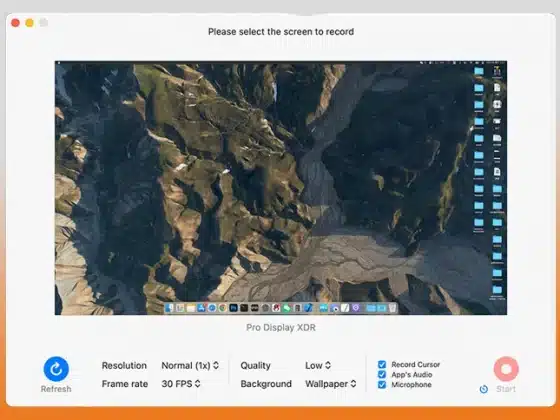This screenshot has width=560, height=420.
Task: Open the Resolution dropdown showing Normal (1x)
Action: click(x=190, y=365)
